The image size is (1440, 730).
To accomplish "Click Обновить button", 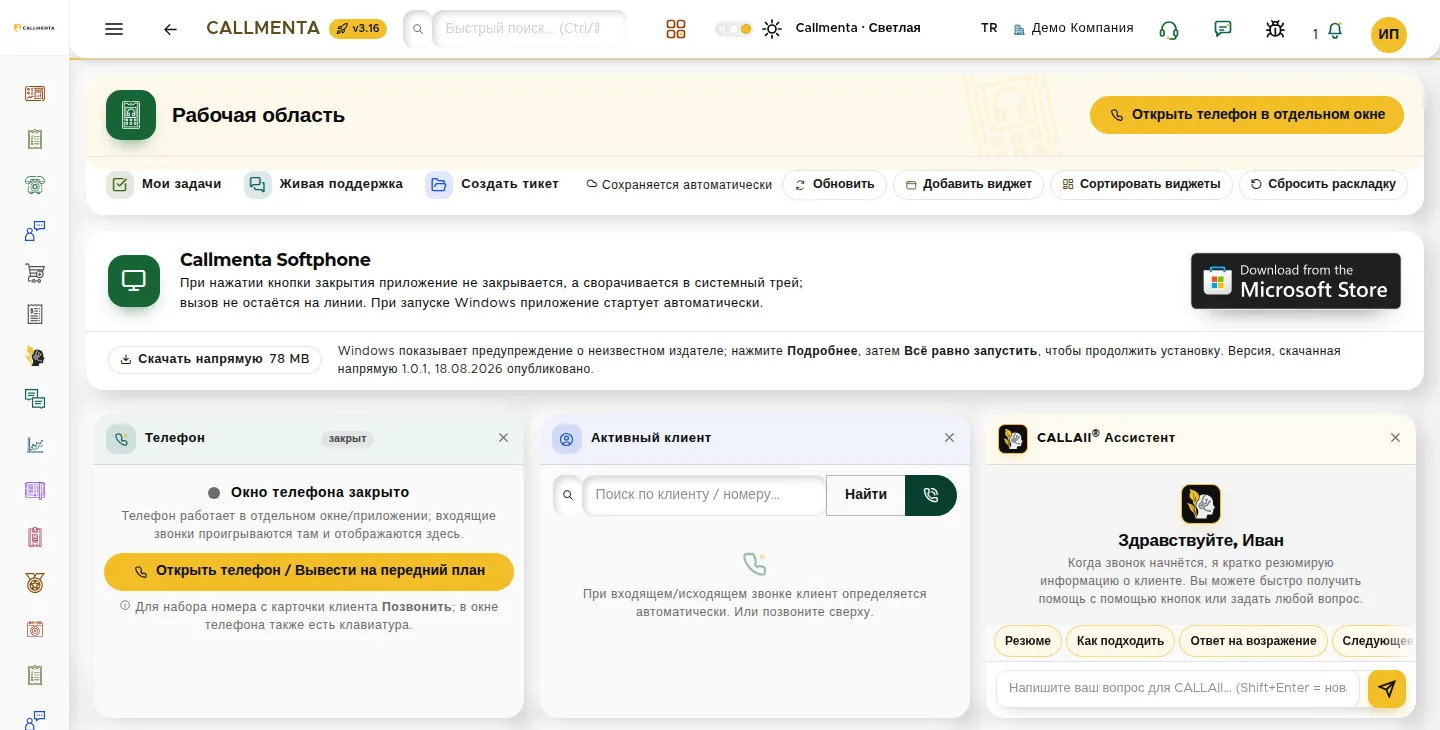I will 834,184.
